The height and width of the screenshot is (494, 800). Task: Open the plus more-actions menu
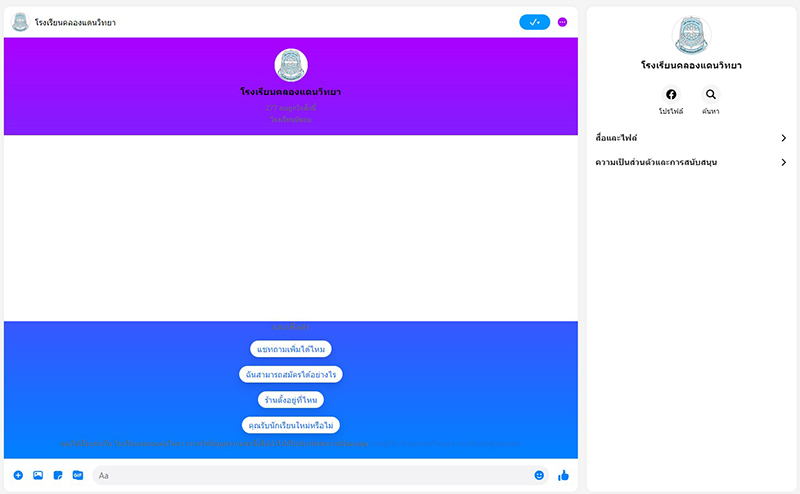tap(18, 475)
